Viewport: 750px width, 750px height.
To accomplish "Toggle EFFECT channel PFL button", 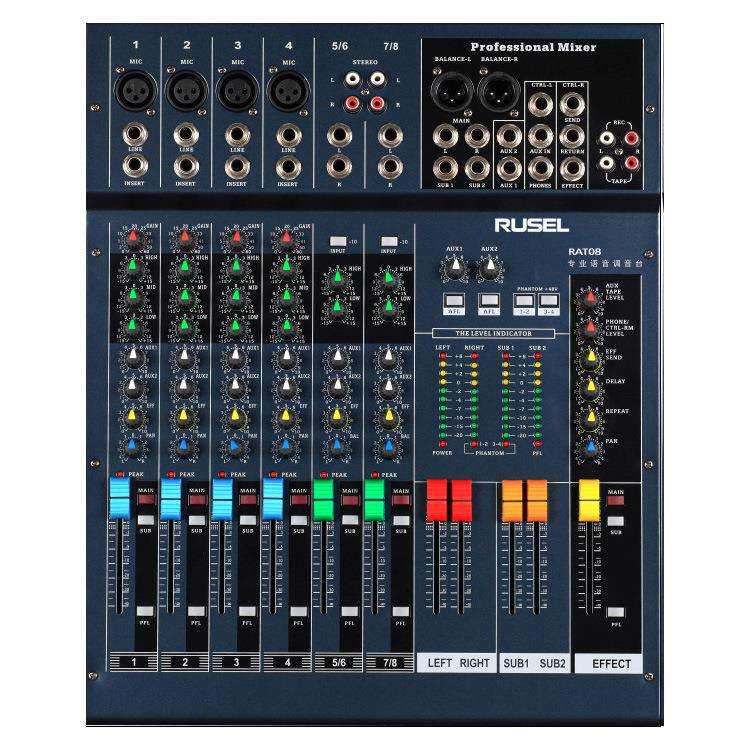I will (616, 612).
